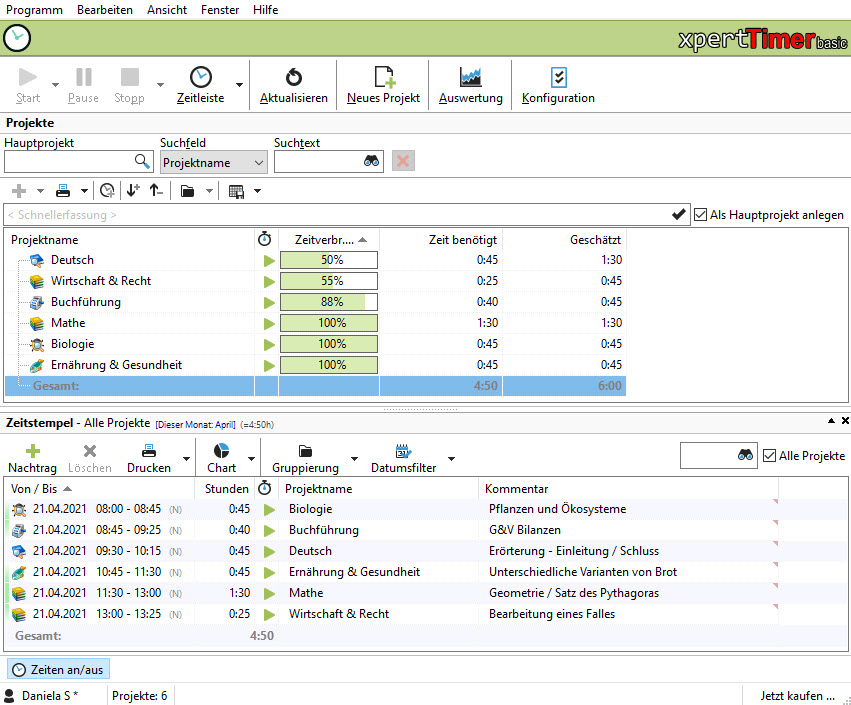The image size is (851, 705).
Task: Open the Drucken dropdown arrow
Action: point(186,459)
